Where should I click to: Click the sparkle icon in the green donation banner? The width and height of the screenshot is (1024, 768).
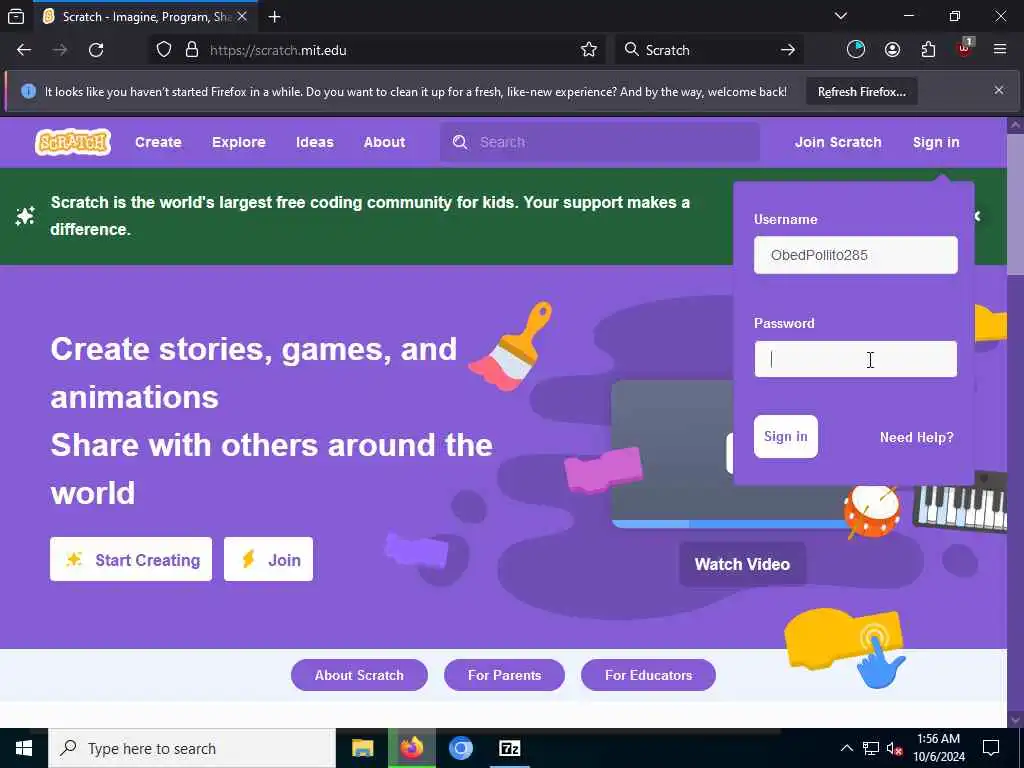pyautogui.click(x=25, y=216)
